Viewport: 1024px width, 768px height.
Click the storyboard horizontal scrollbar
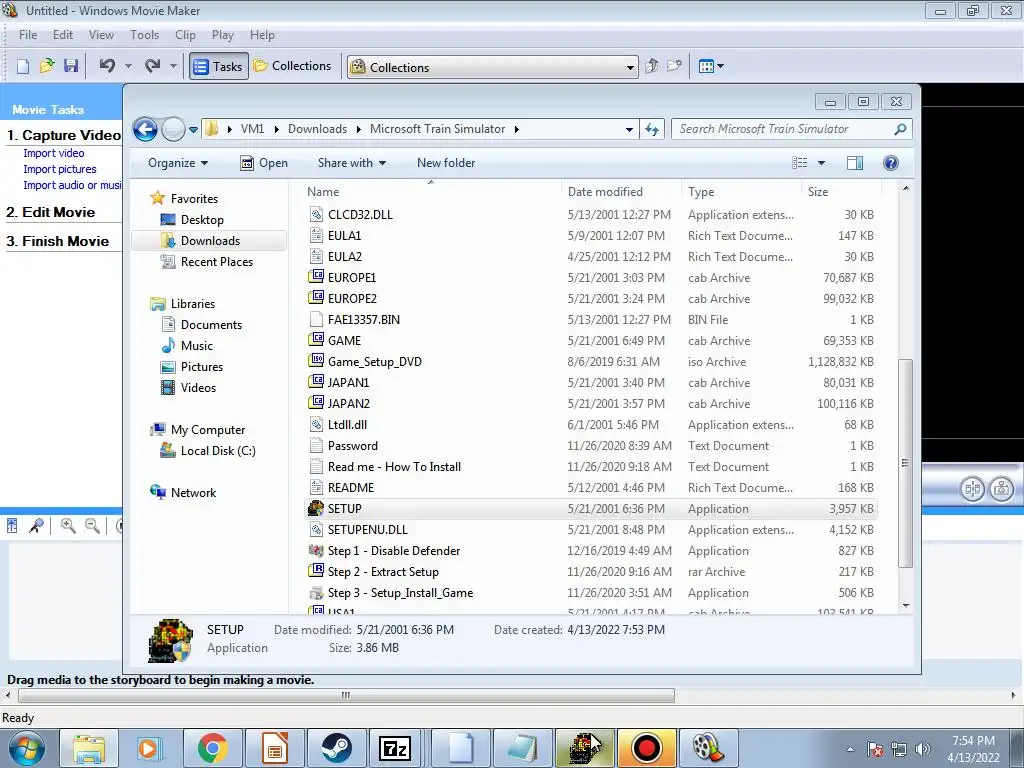(346, 696)
